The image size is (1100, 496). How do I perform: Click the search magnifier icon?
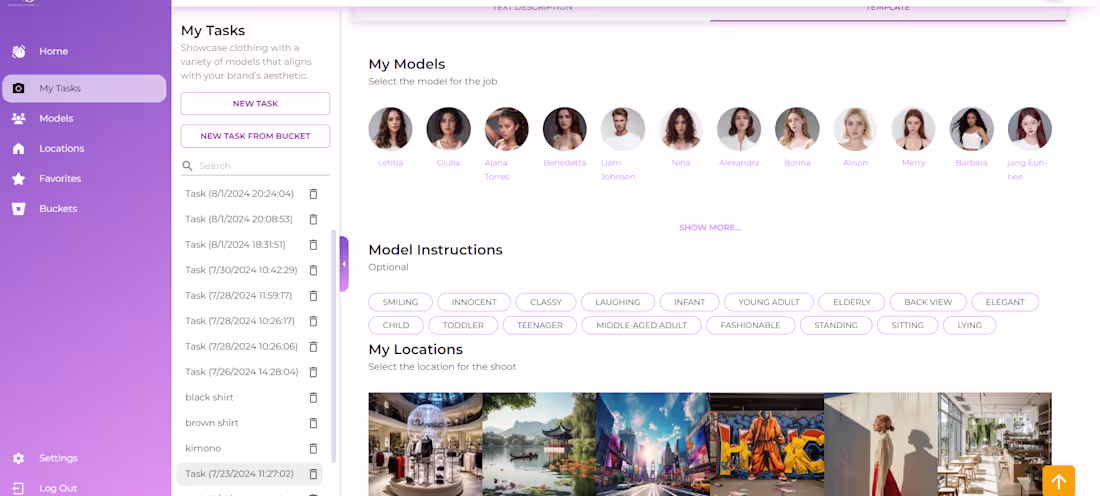point(187,166)
